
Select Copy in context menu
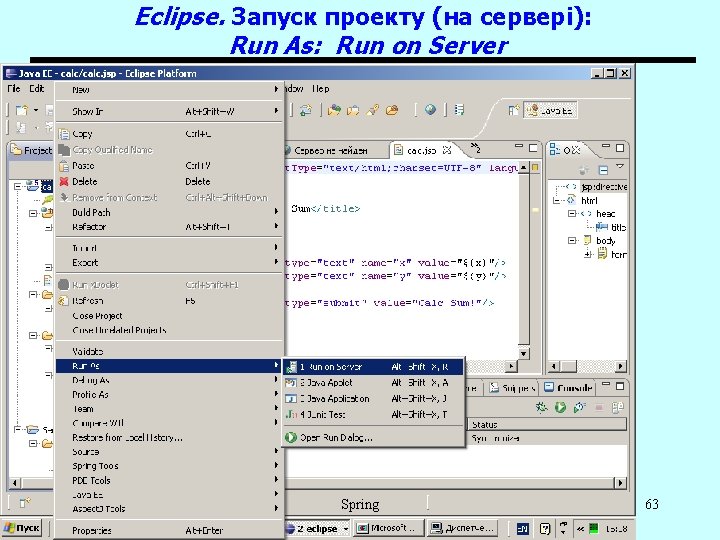pyautogui.click(x=169, y=134)
